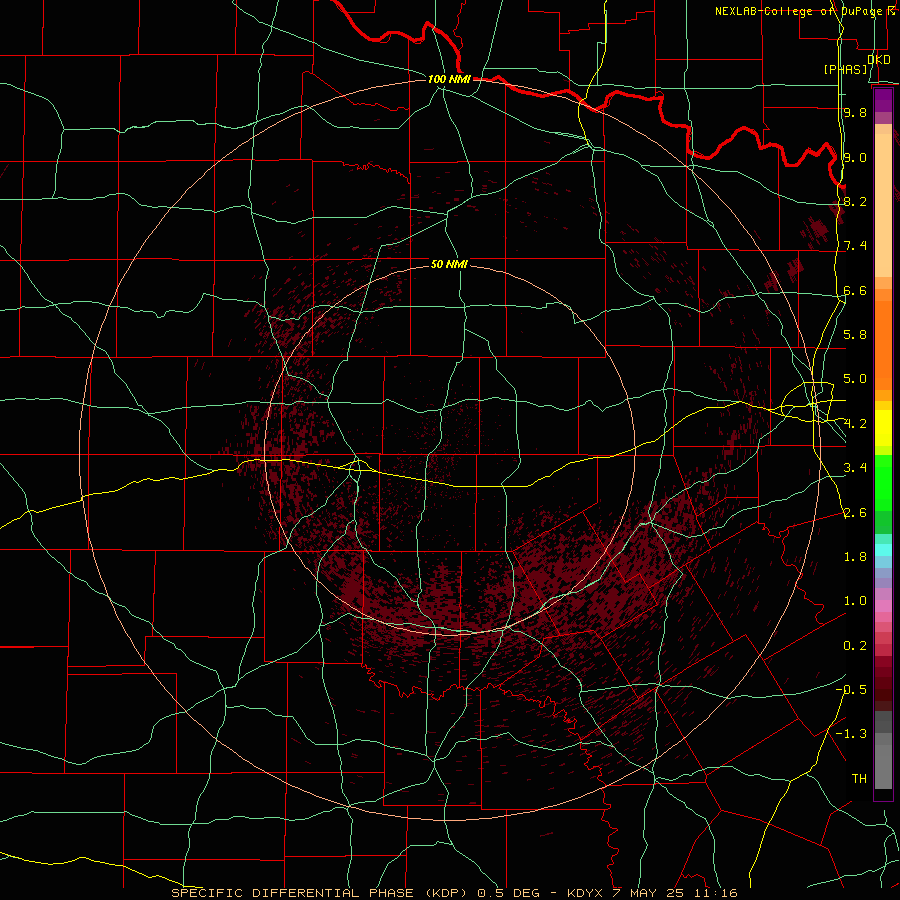Click the 5.0 value on the scale
The width and height of the screenshot is (900, 900).
(x=855, y=379)
